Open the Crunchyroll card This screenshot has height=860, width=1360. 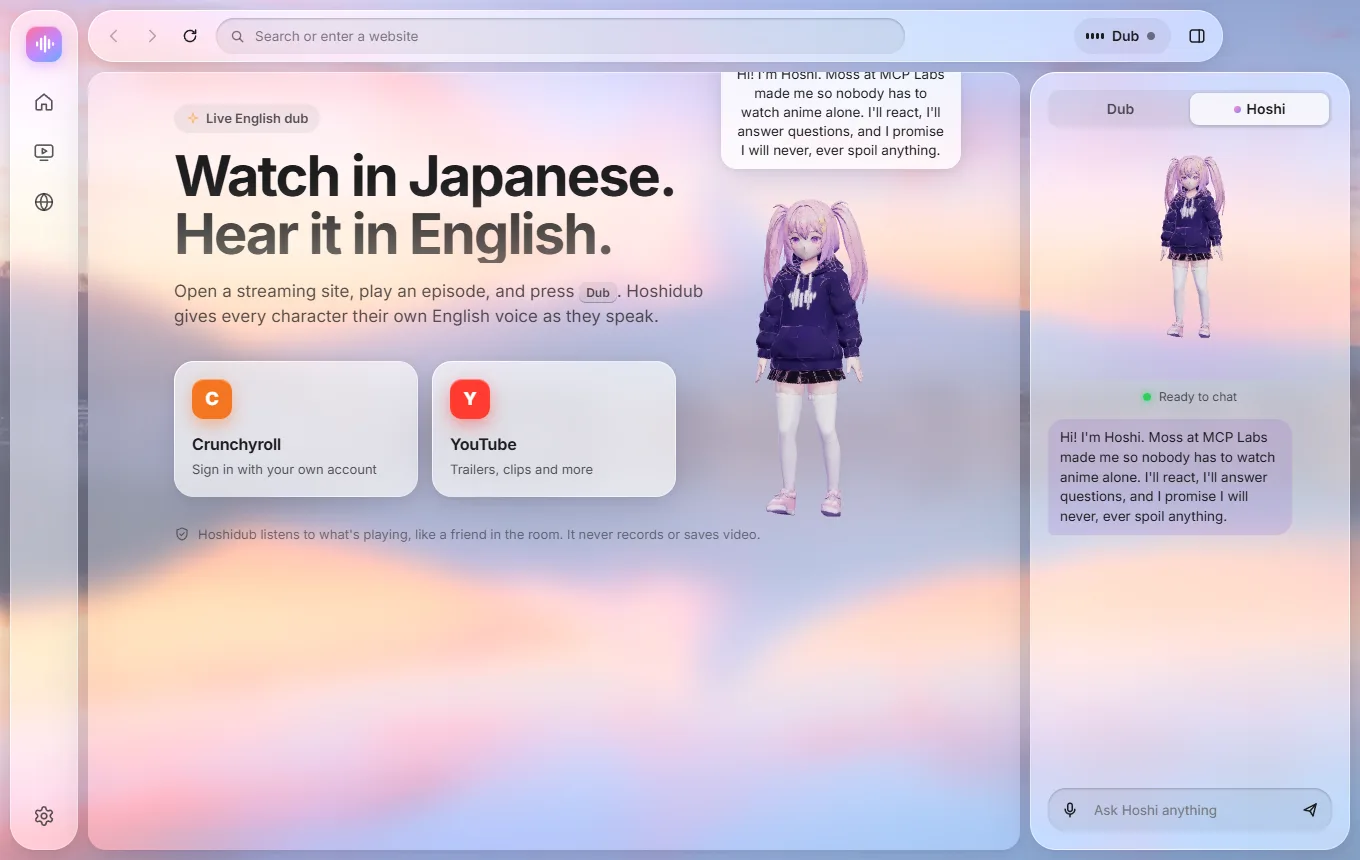pos(296,429)
